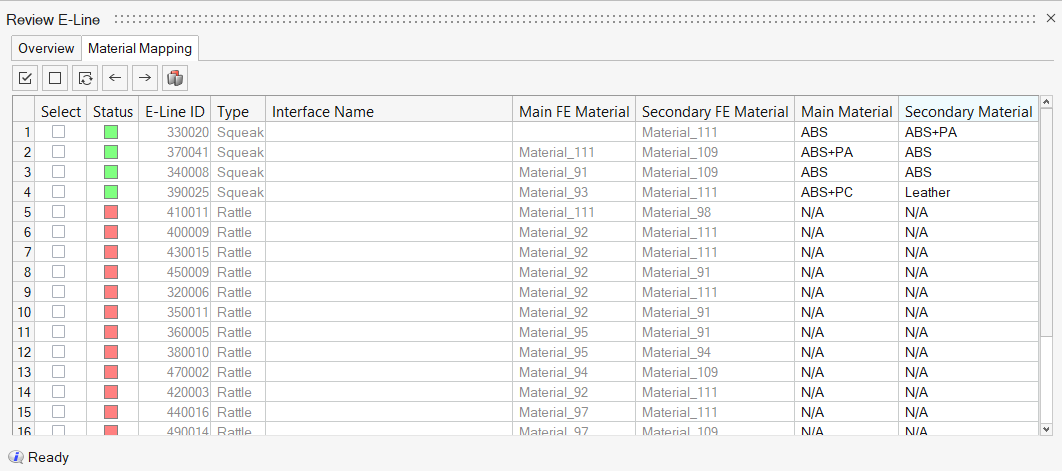
Task: Click the right arrow toolbar icon
Action: (145, 77)
